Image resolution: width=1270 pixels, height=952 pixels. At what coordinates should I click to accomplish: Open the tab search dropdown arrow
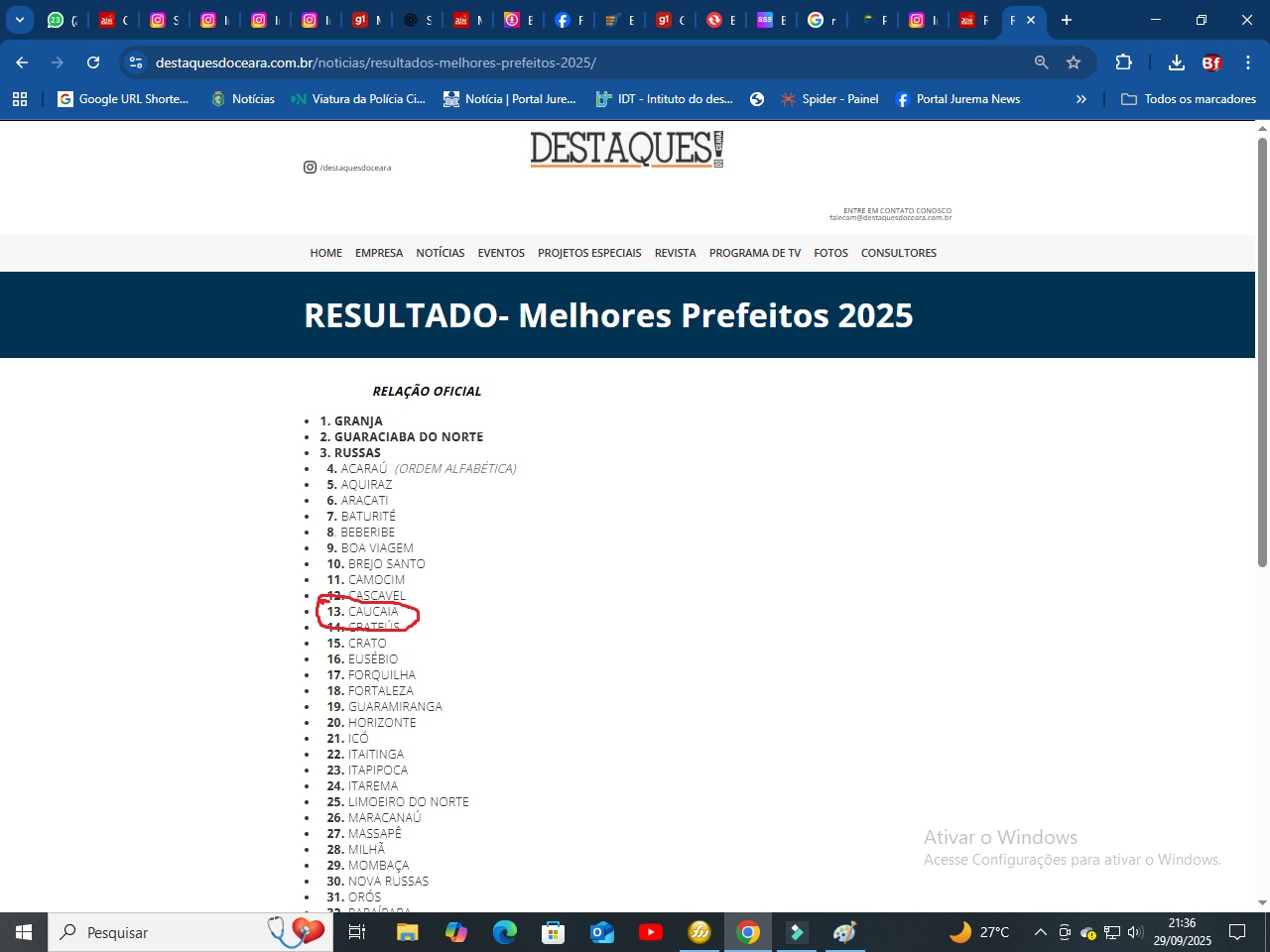20,20
